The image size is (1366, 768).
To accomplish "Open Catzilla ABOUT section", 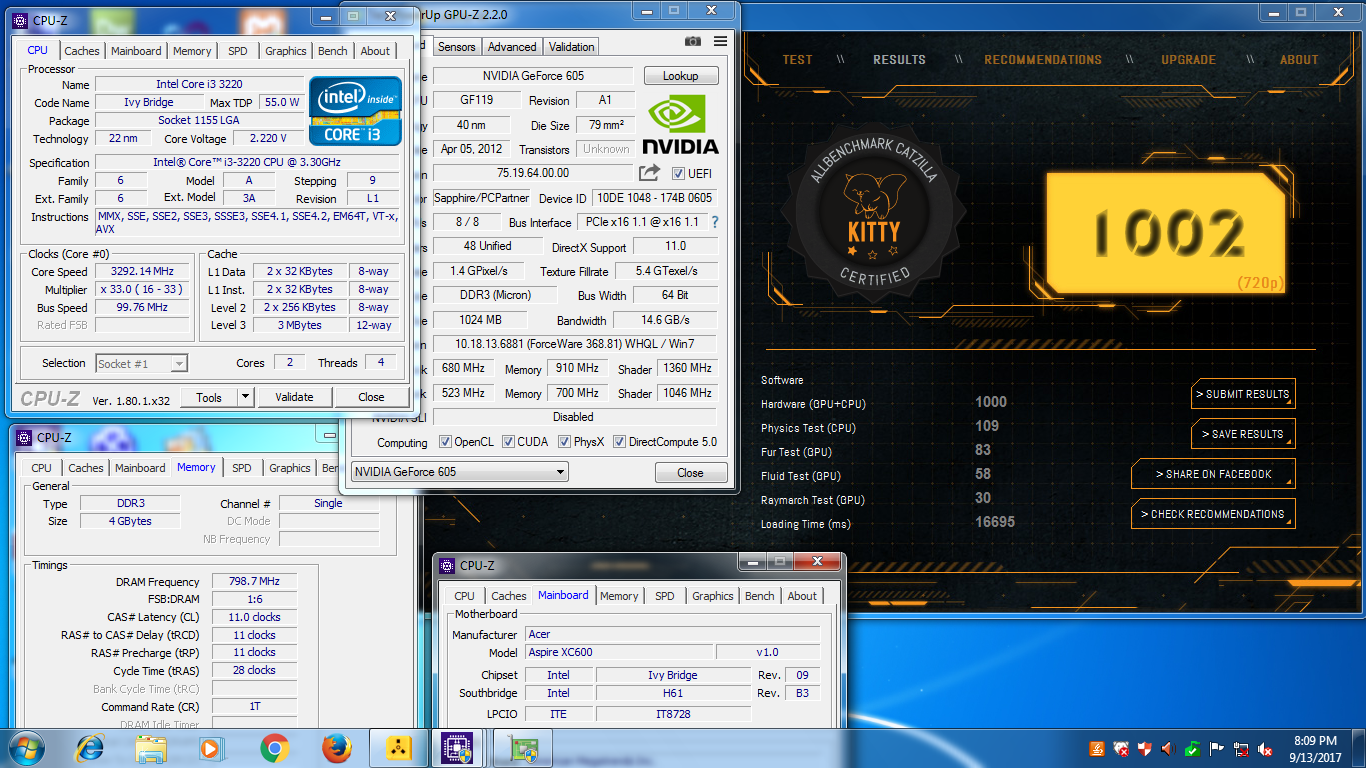I will coord(1299,60).
